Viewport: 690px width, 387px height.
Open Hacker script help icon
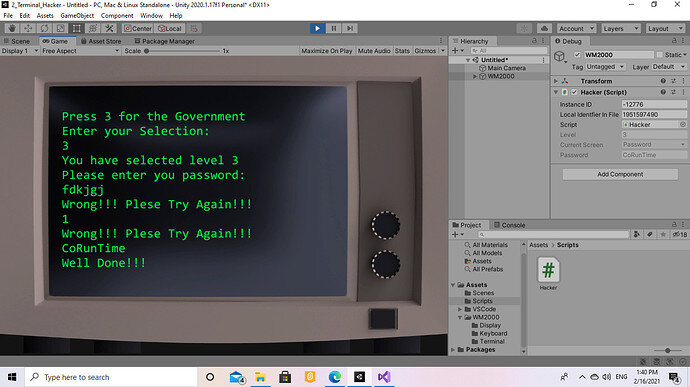point(663,92)
